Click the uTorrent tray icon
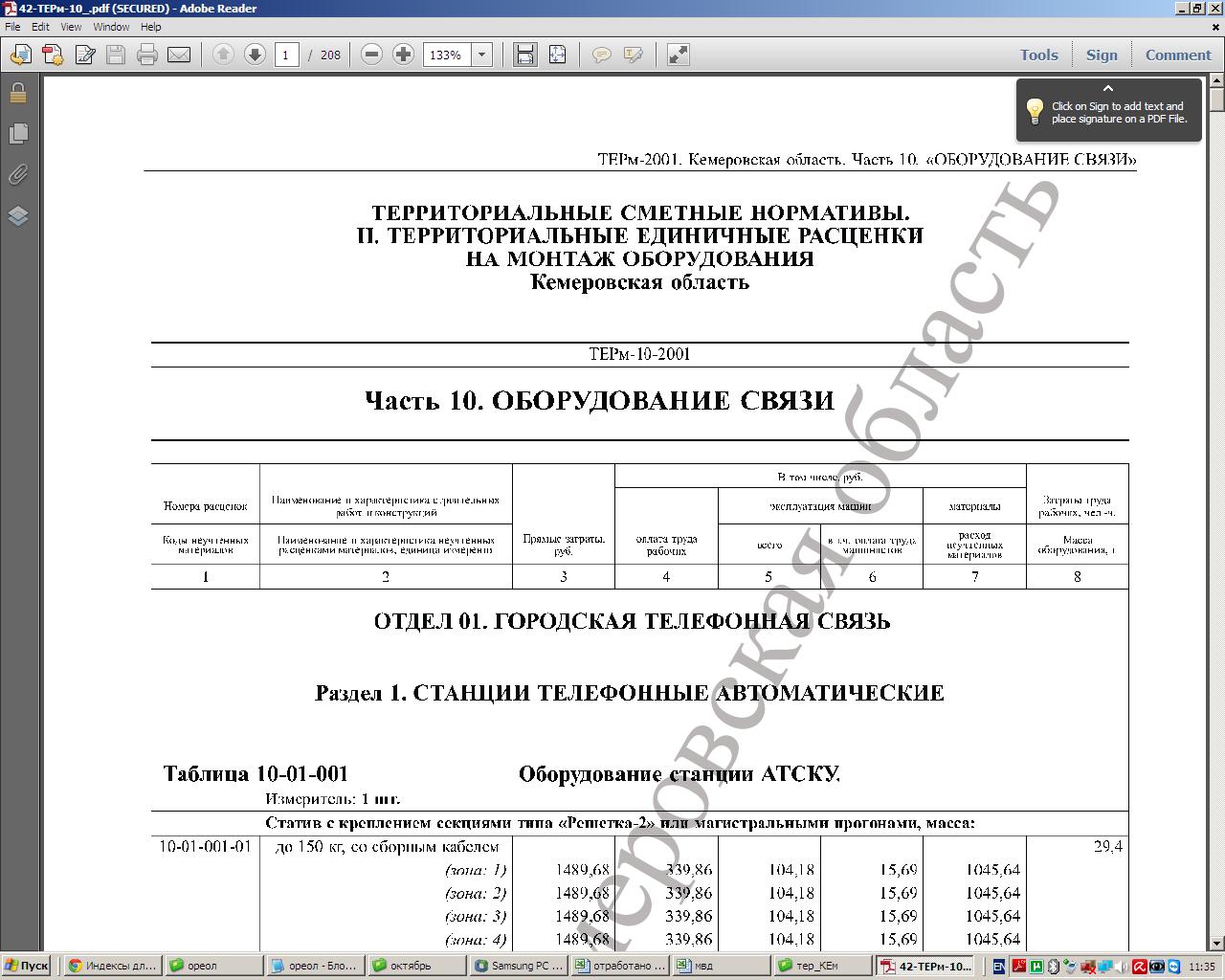1225x980 pixels. 1036,967
